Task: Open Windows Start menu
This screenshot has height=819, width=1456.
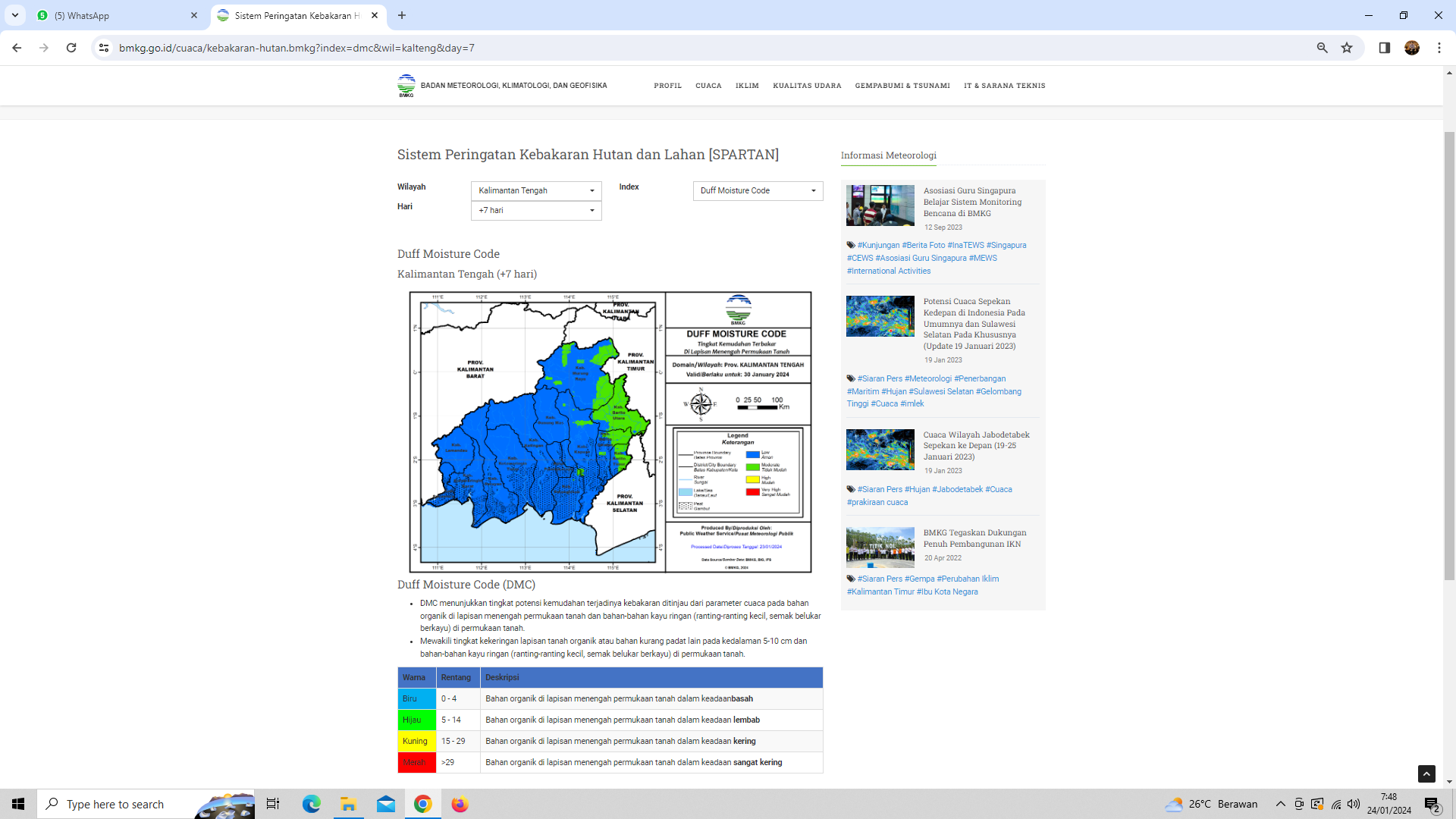Action: click(x=18, y=804)
